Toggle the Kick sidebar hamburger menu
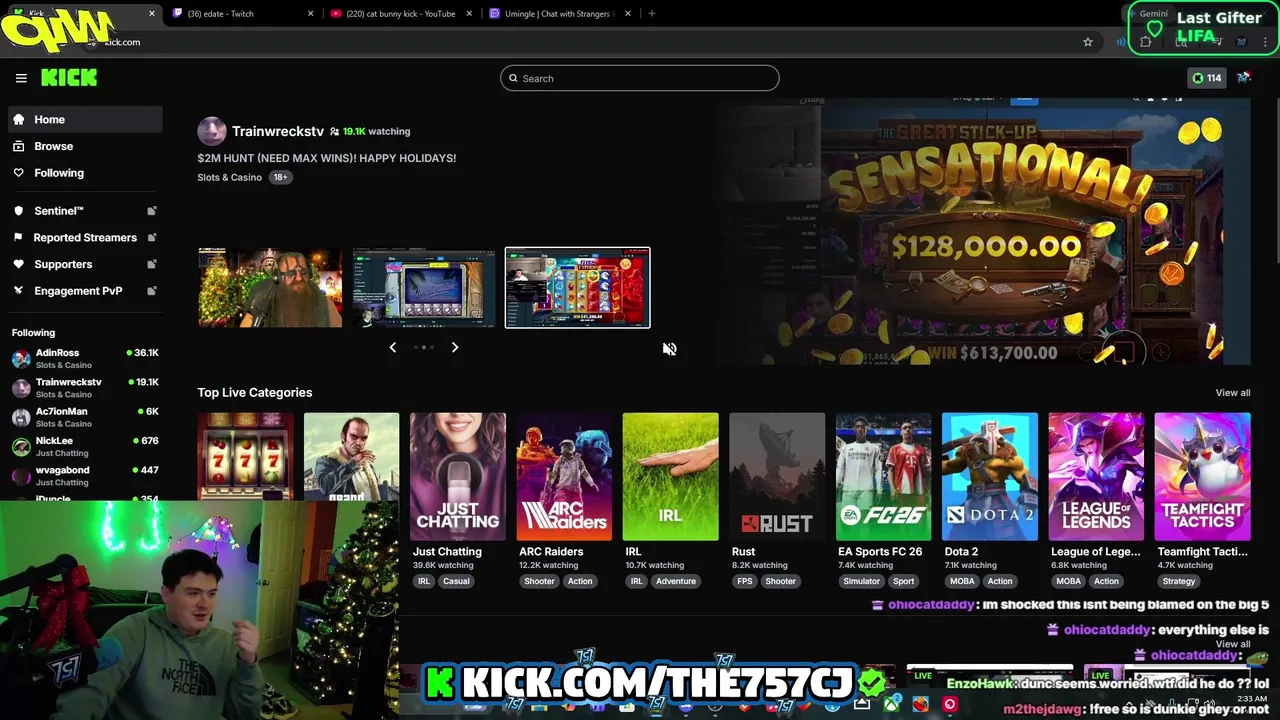 [21, 78]
